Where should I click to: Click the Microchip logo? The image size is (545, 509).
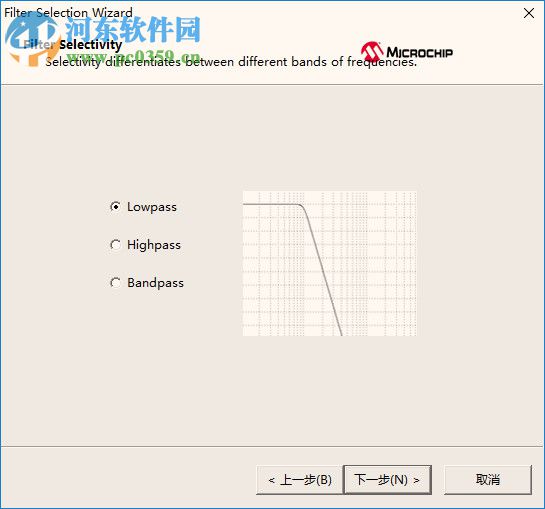[x=406, y=52]
